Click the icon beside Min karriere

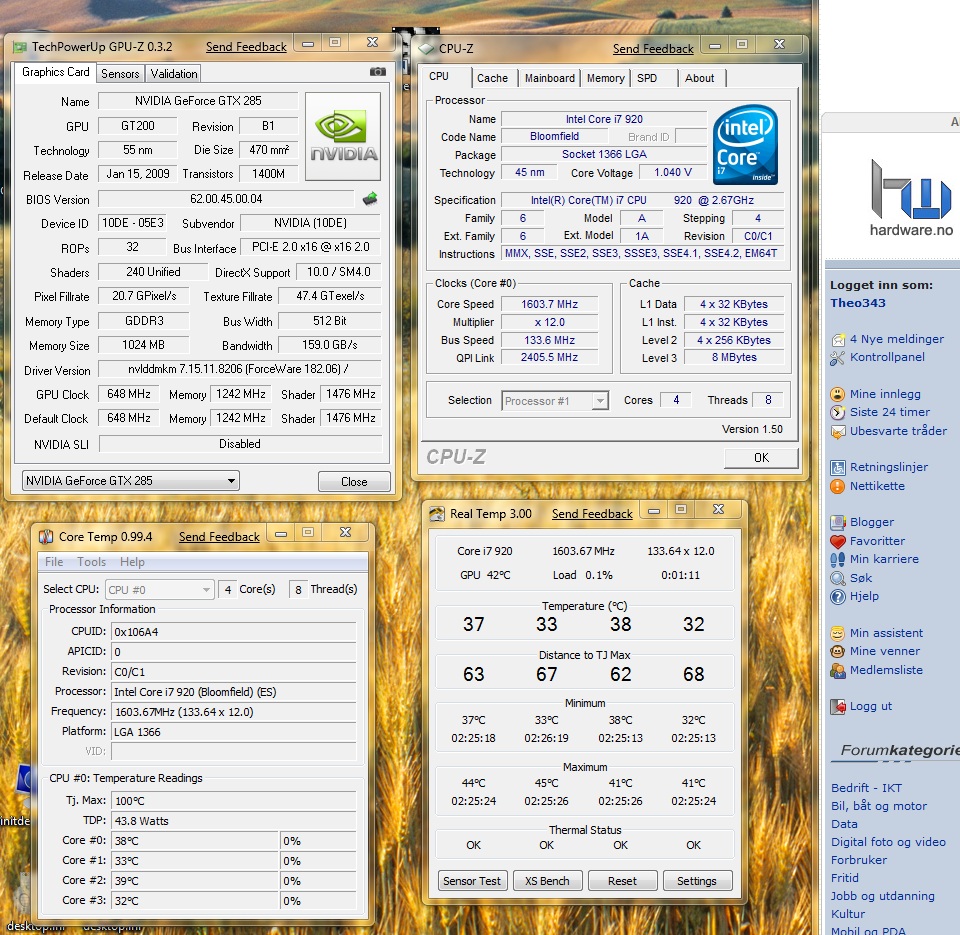838,560
